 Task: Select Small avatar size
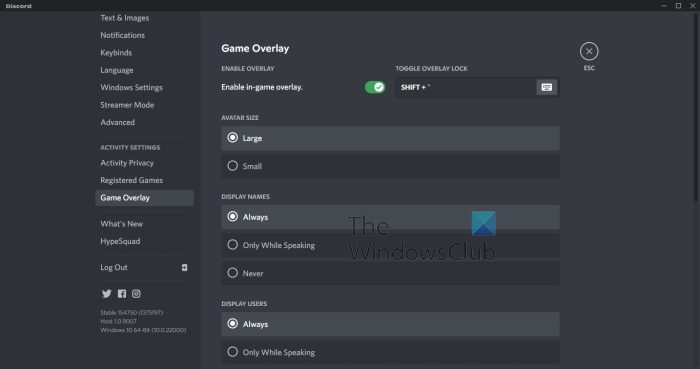click(x=390, y=166)
